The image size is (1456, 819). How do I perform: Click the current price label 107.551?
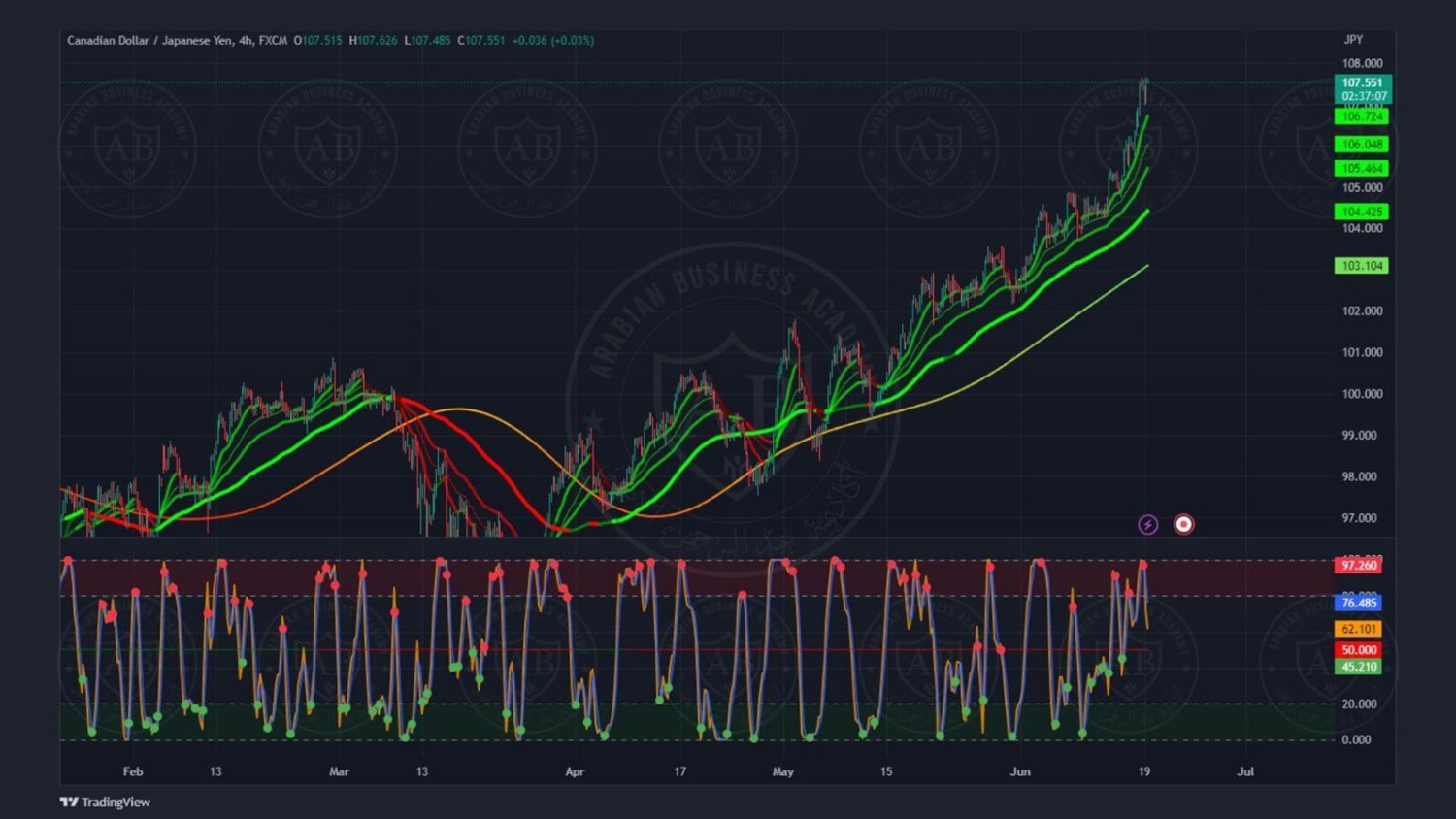1362,82
